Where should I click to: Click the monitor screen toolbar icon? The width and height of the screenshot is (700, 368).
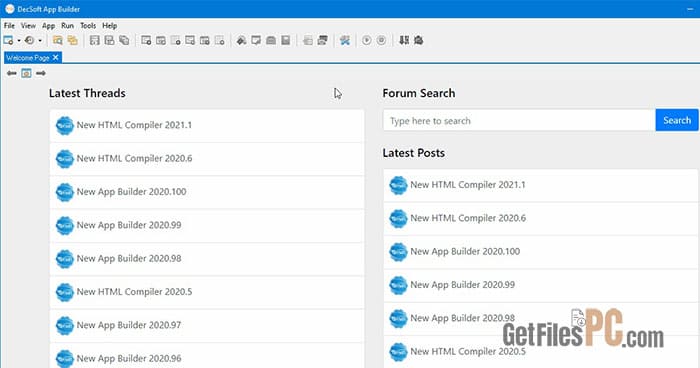pyautogui.click(x=256, y=40)
